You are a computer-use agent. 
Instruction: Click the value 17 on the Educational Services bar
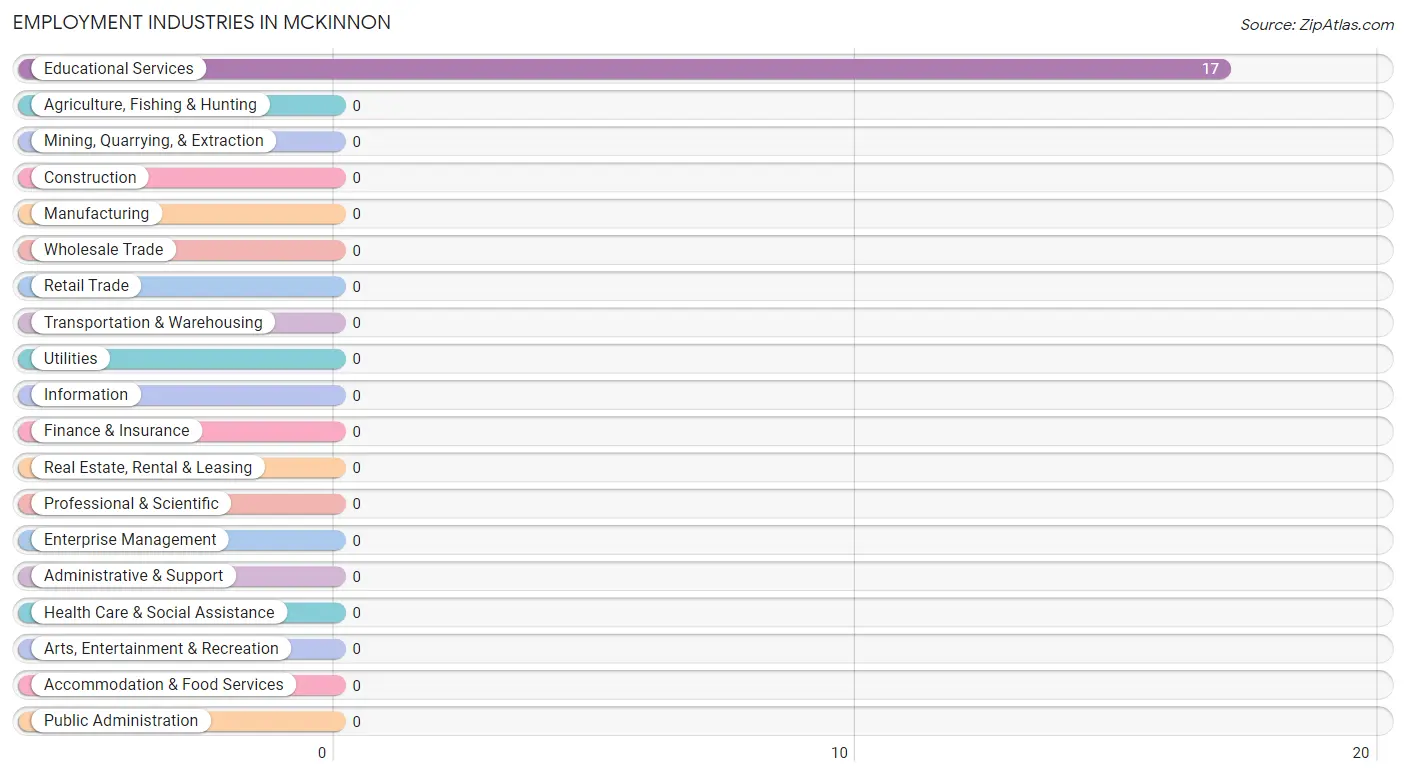tap(1210, 69)
